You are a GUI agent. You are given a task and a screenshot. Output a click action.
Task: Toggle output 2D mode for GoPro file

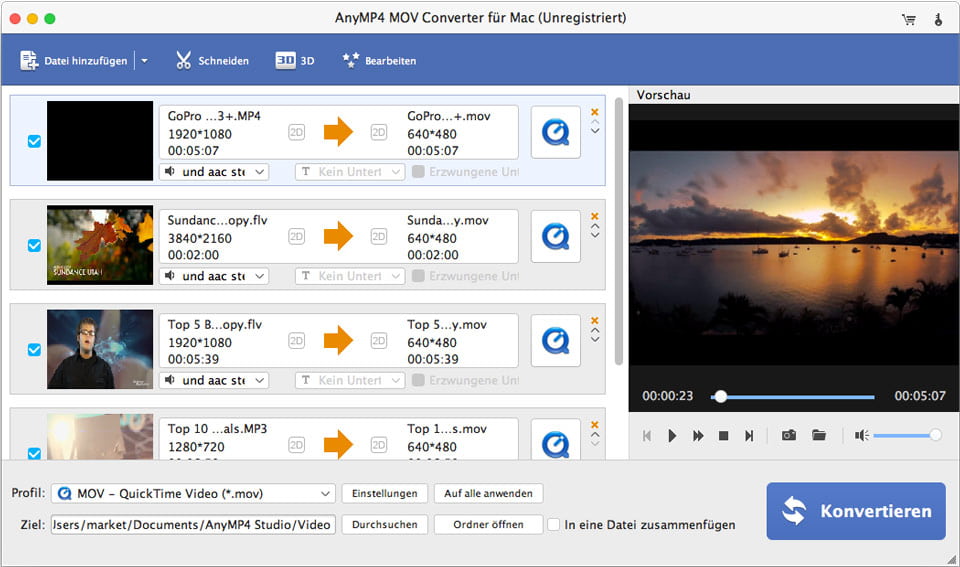click(x=379, y=132)
